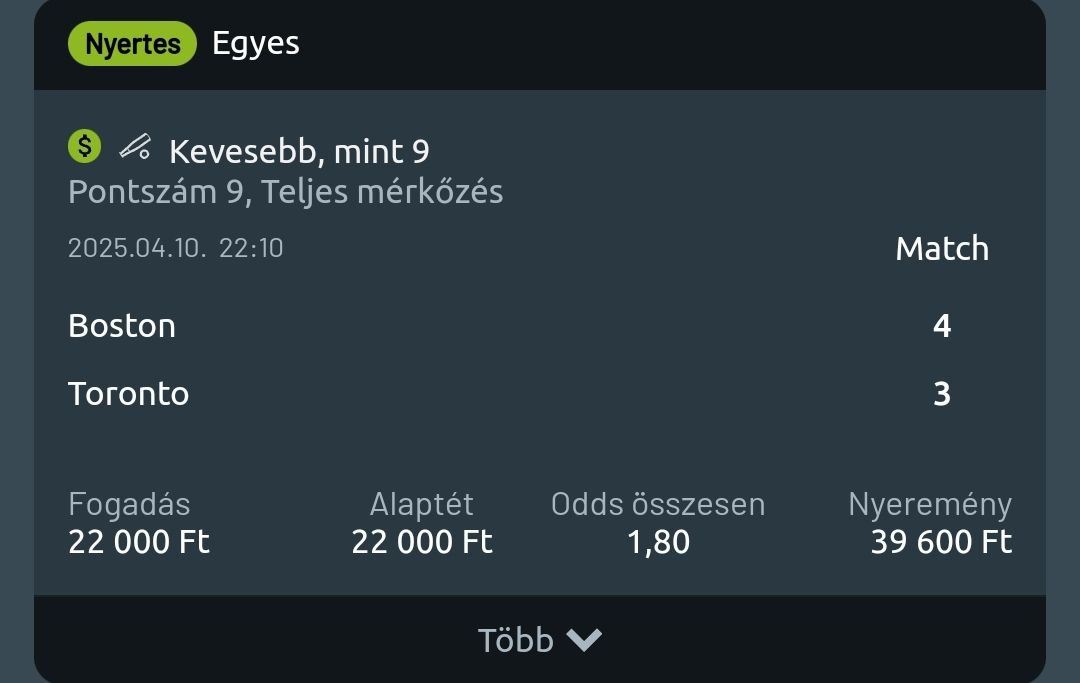The image size is (1080, 683).
Task: Click the Nyeremény label
Action: click(930, 505)
